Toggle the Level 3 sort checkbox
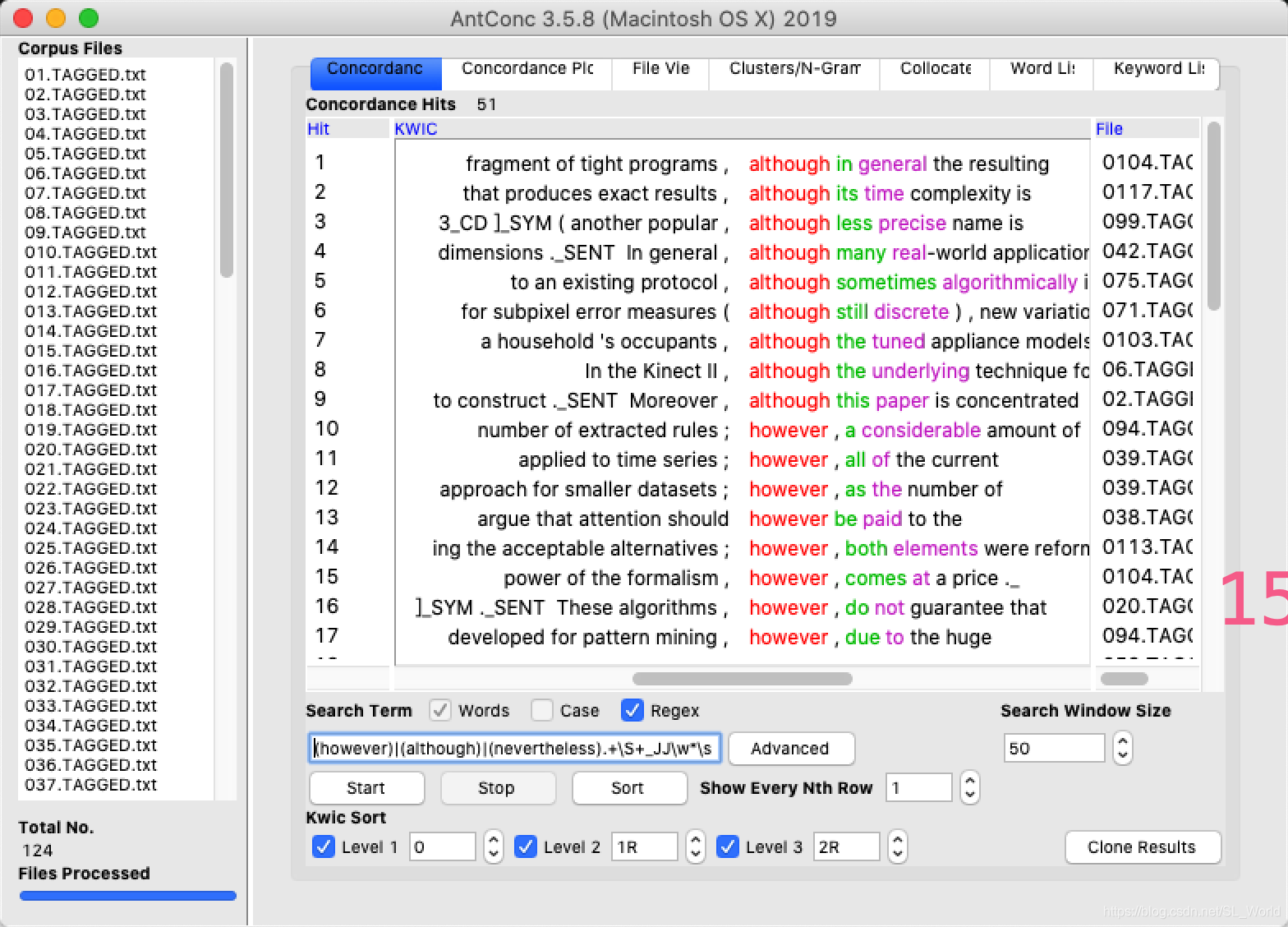Screen dimensions: 1288x927 728,846
